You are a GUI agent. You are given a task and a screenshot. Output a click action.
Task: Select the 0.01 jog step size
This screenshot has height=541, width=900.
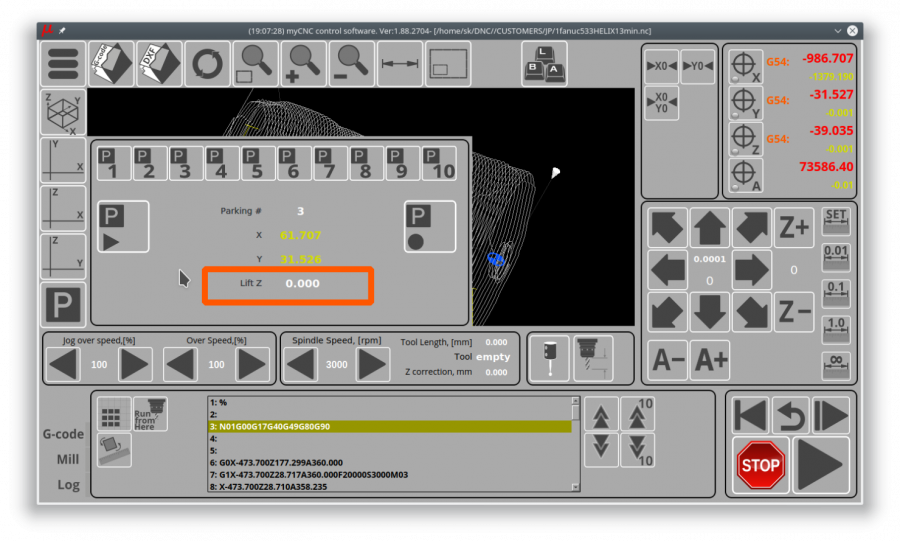(x=836, y=256)
